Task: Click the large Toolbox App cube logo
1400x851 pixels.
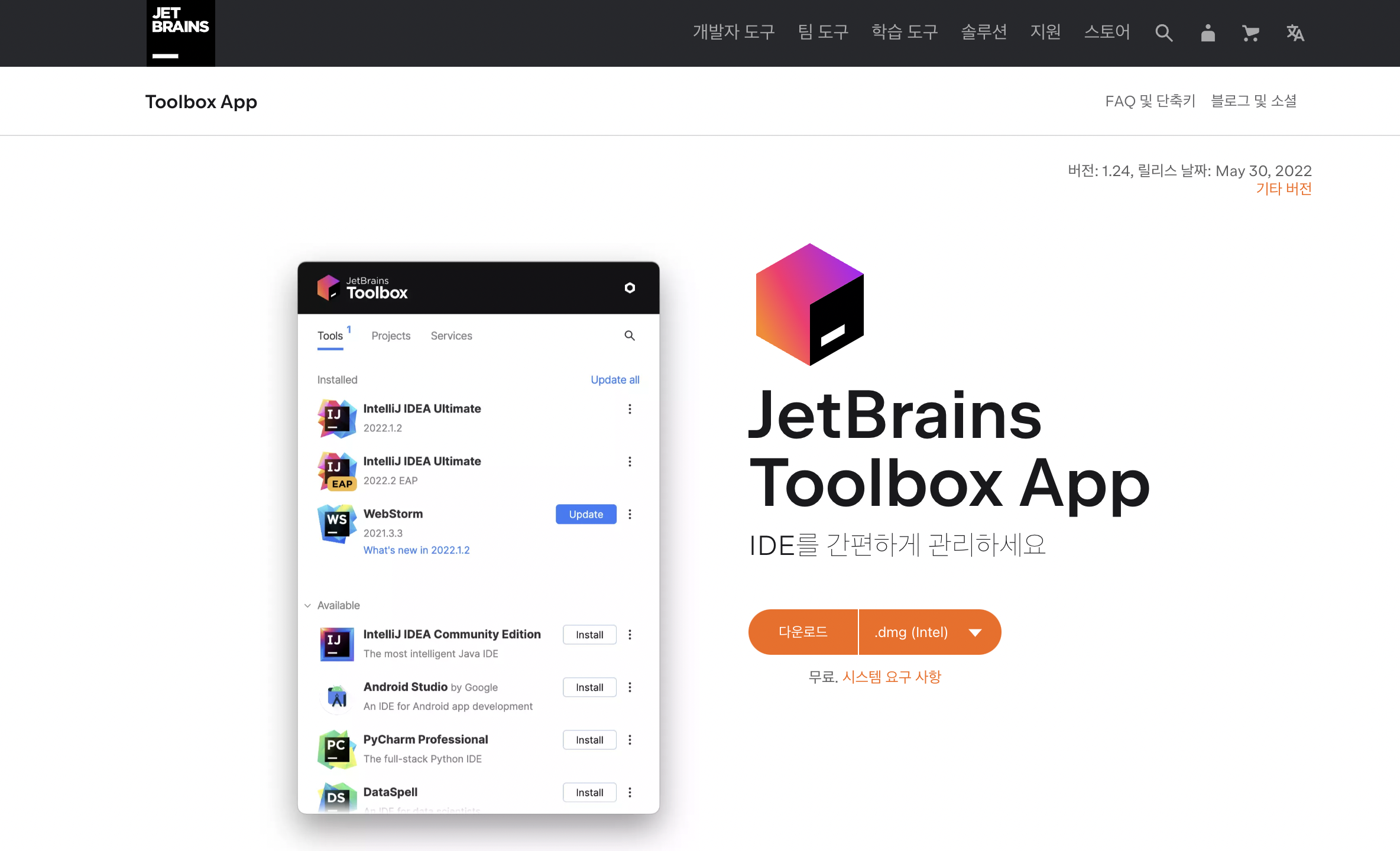Action: pyautogui.click(x=809, y=304)
